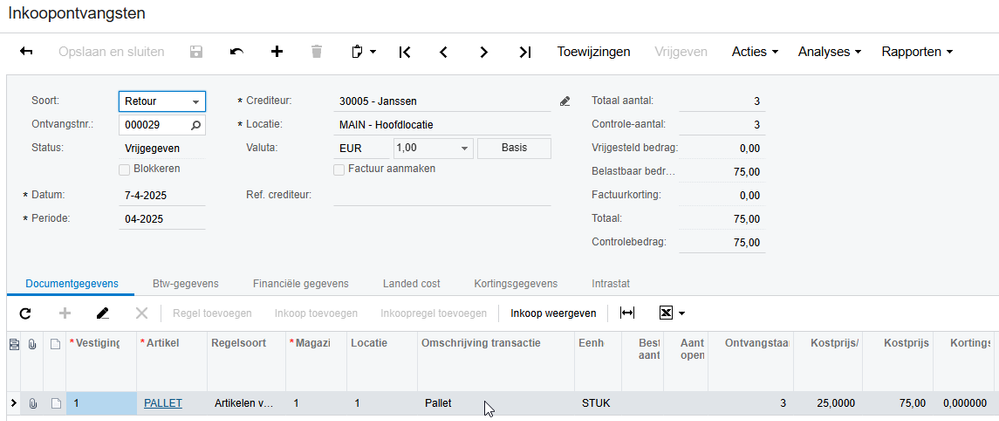Jump to last record icon
Viewport: 999px width, 421px height.
pos(524,52)
